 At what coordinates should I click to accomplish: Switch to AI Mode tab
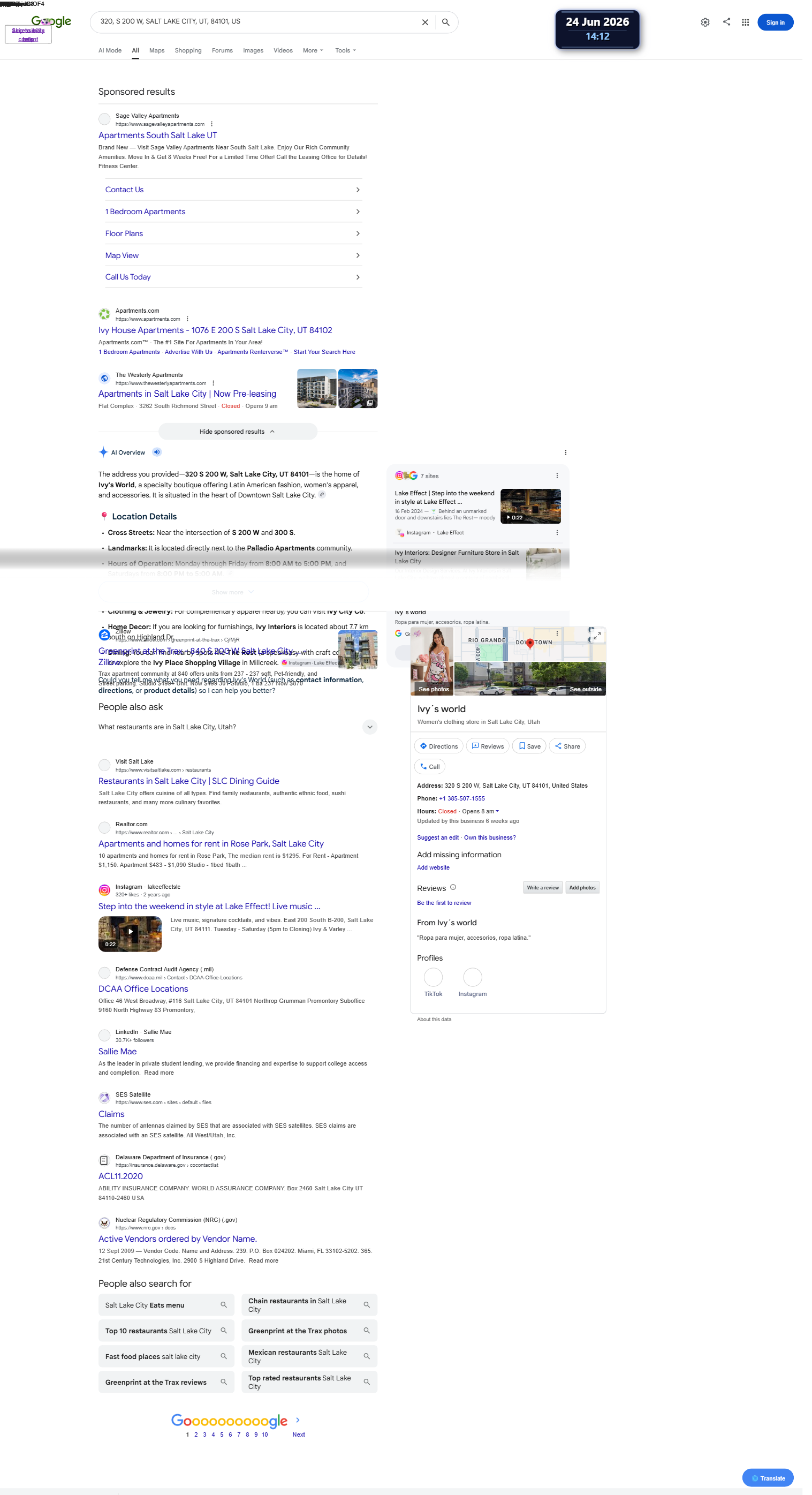pyautogui.click(x=110, y=50)
